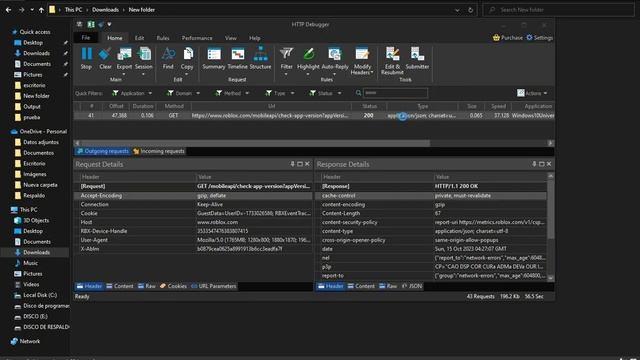
Task: Click Downloads in Explorer address breadcrumb
Action: (105, 10)
